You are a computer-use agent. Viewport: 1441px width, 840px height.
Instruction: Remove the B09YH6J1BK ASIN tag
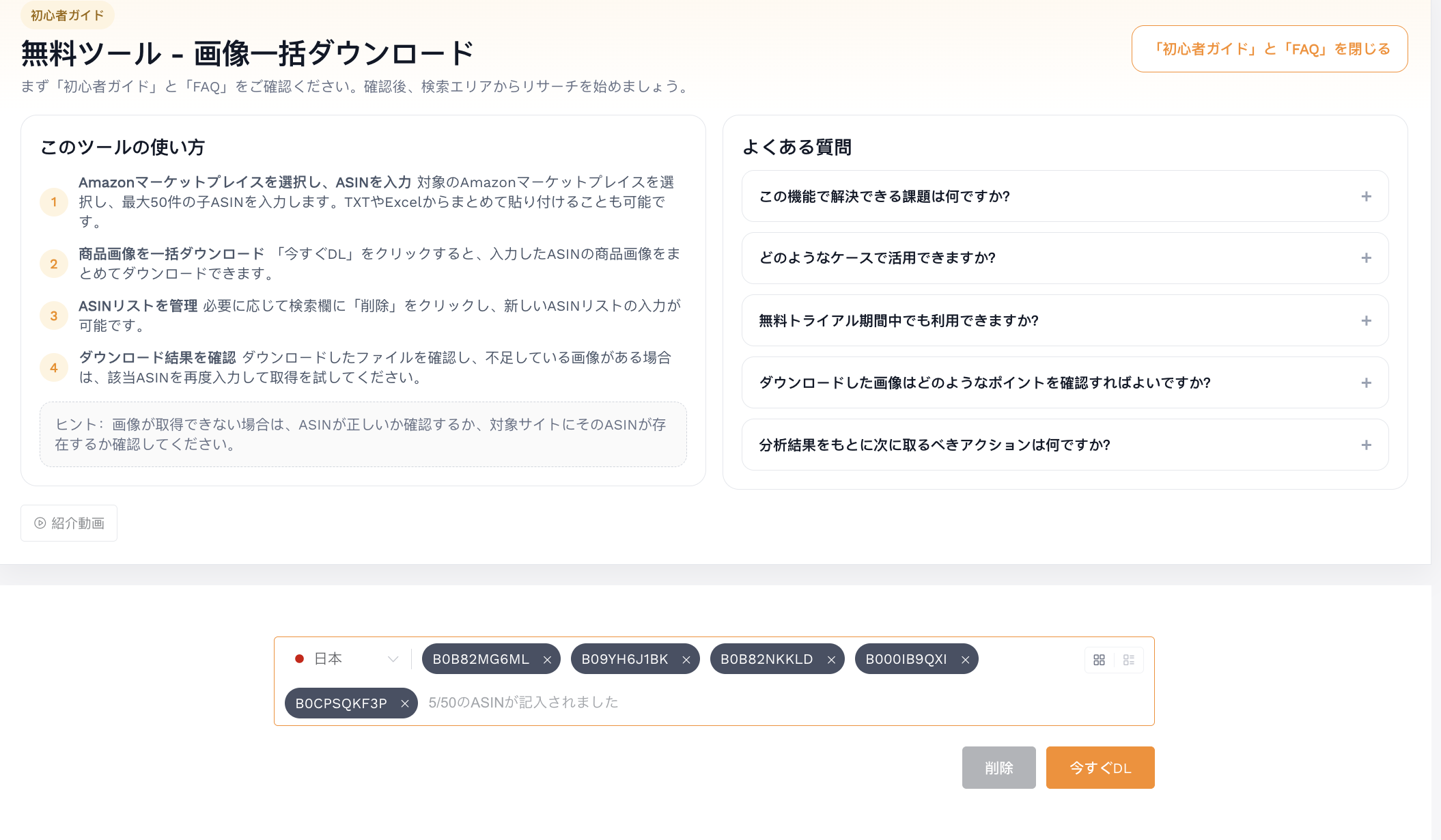coord(686,660)
